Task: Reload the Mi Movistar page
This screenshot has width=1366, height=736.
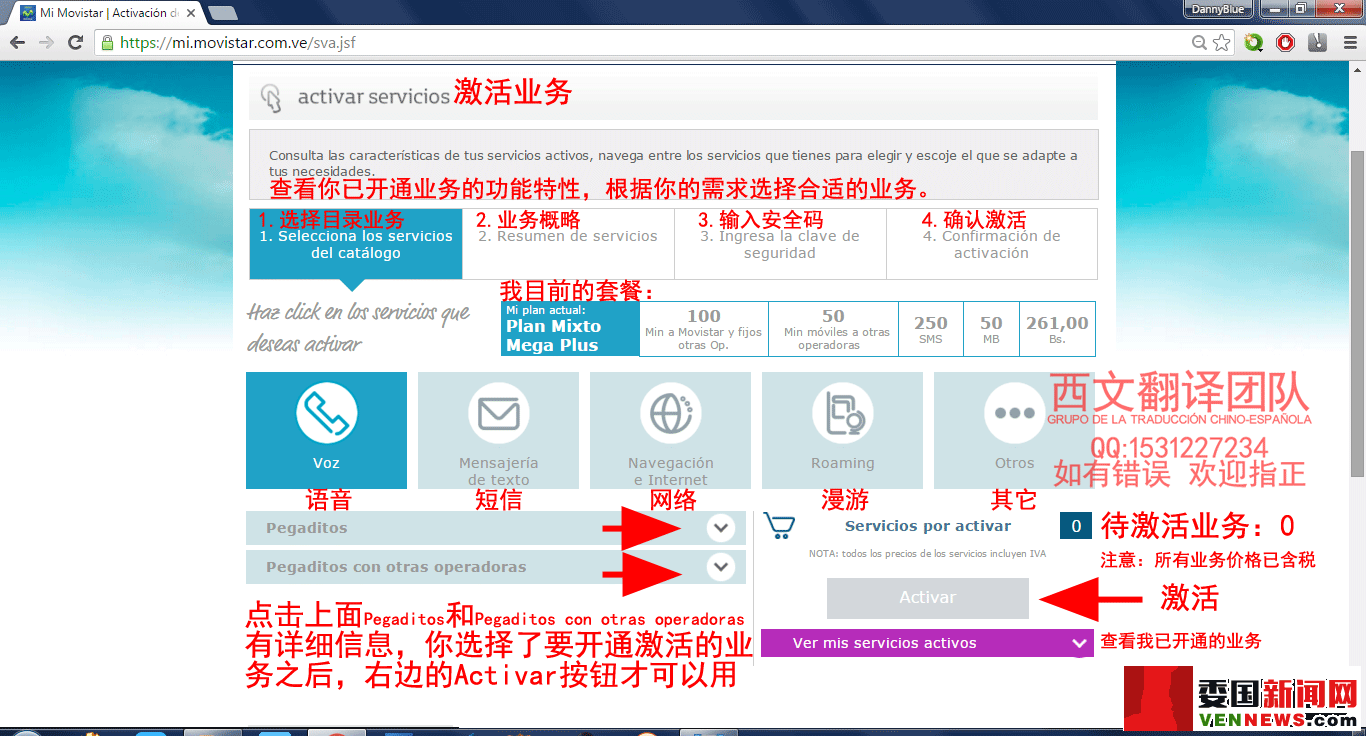Action: 75,43
